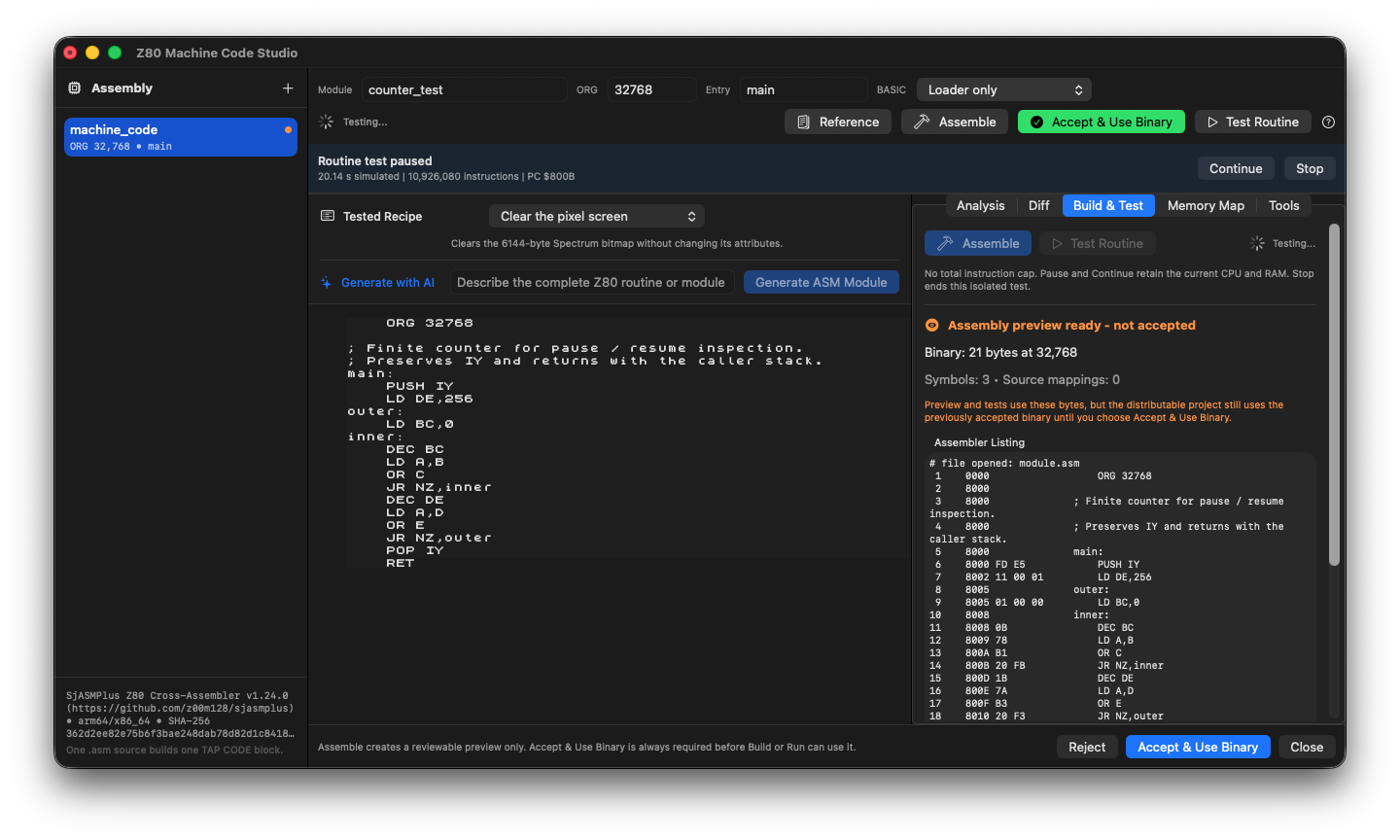Continue the paused routine test
The height and width of the screenshot is (840, 1400).
tap(1236, 169)
